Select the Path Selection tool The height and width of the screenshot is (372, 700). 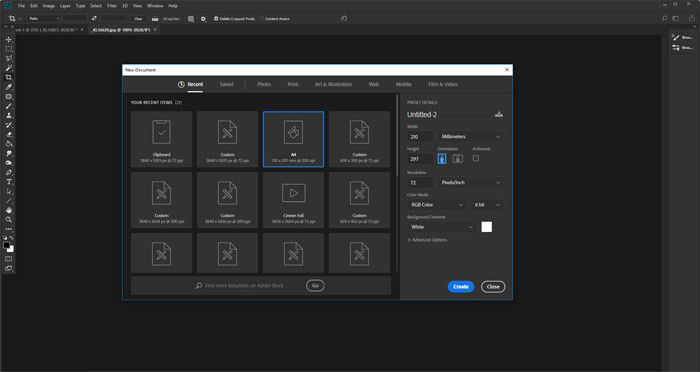(x=8, y=191)
